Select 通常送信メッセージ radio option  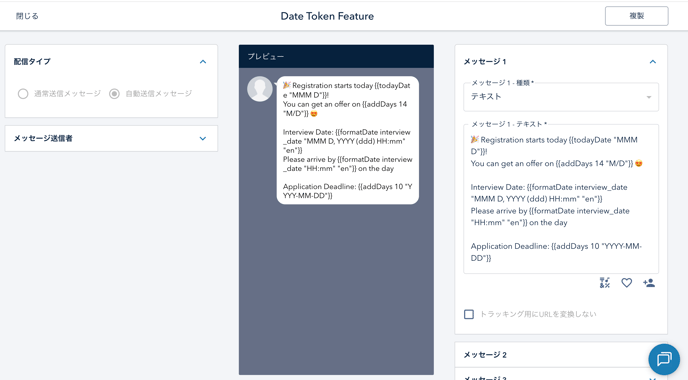click(x=23, y=93)
